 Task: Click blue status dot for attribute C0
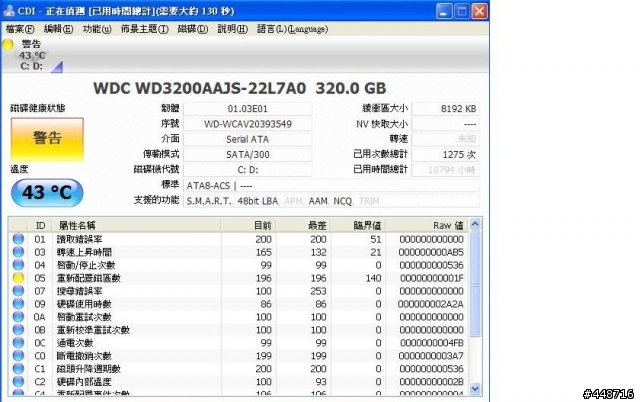[x=18, y=355]
